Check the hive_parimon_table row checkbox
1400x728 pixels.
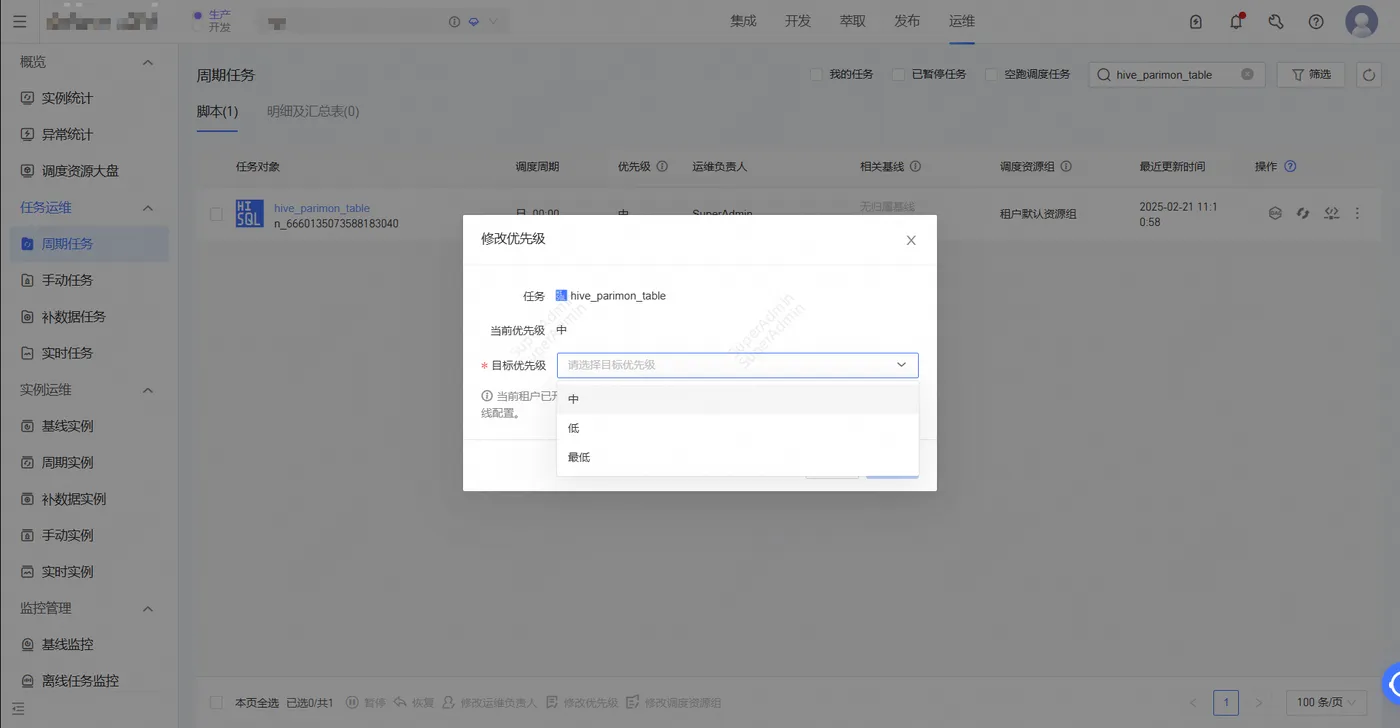[x=216, y=214]
